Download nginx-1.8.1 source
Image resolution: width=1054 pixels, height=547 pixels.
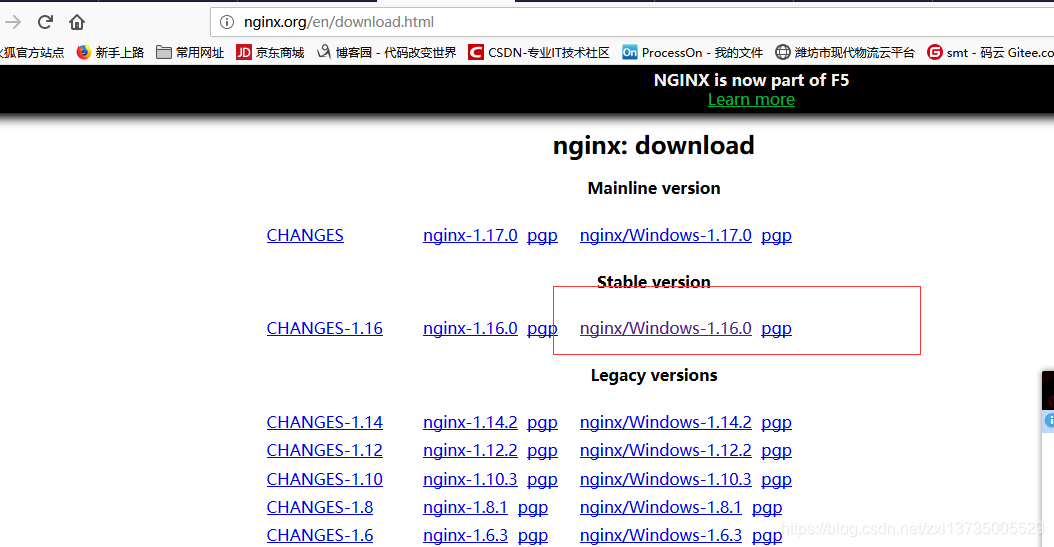coord(465,507)
